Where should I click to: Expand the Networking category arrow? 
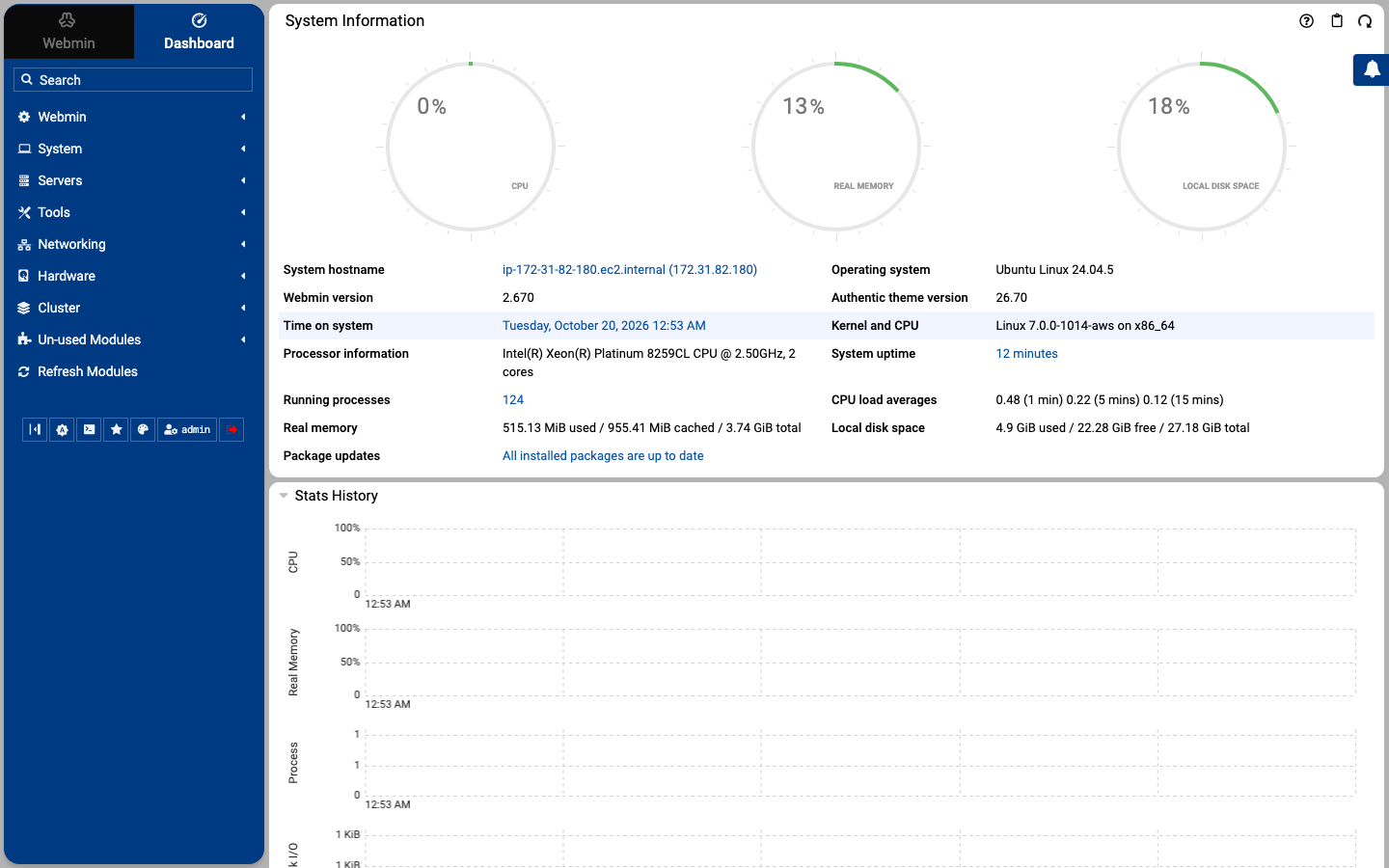click(x=243, y=244)
